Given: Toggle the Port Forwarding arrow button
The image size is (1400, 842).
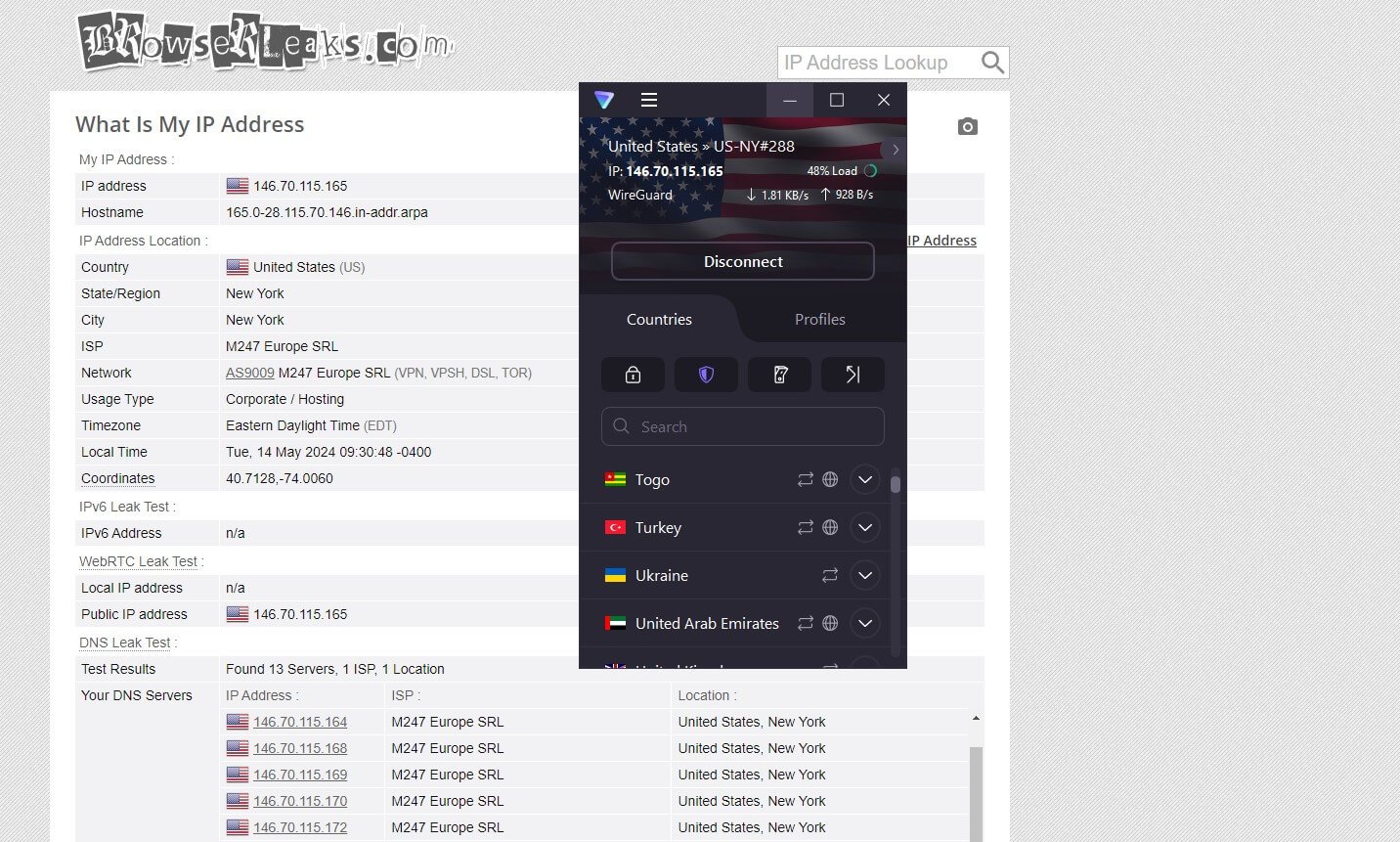Looking at the screenshot, I should 853,375.
